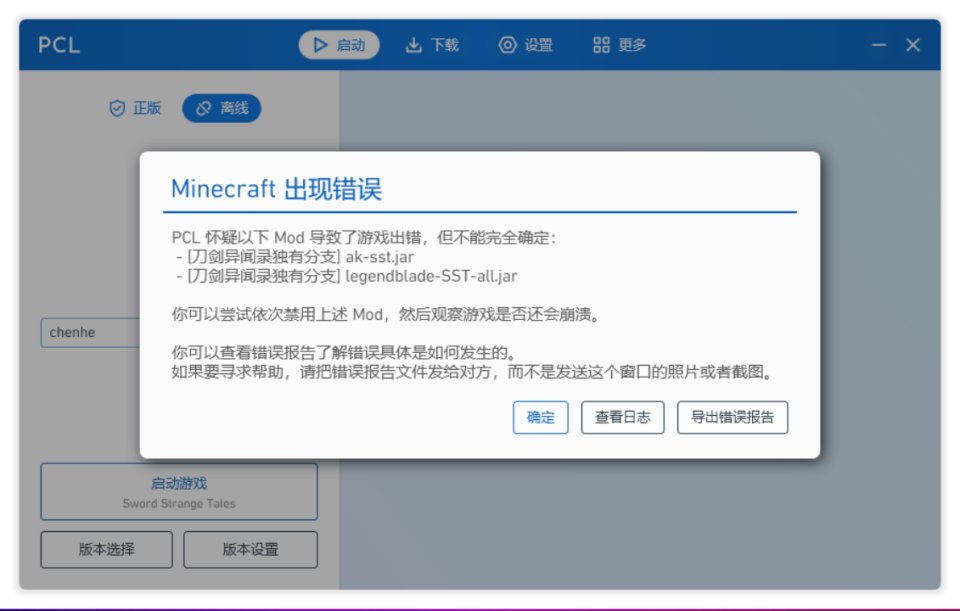This screenshot has height=611, width=960.
Task: Click the four-square grid icon beside 更多
Action: (x=601, y=45)
